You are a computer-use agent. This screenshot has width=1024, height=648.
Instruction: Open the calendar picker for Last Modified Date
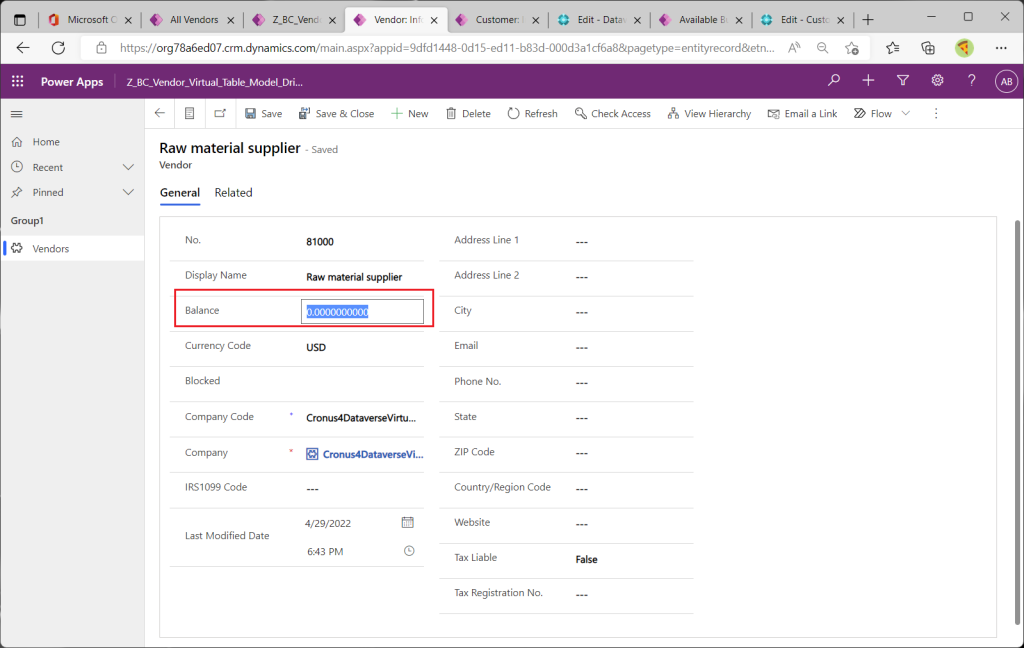[408, 523]
